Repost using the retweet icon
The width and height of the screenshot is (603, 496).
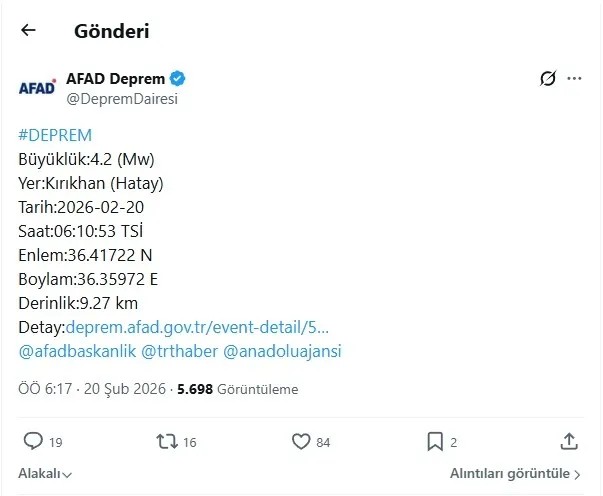click(165, 441)
